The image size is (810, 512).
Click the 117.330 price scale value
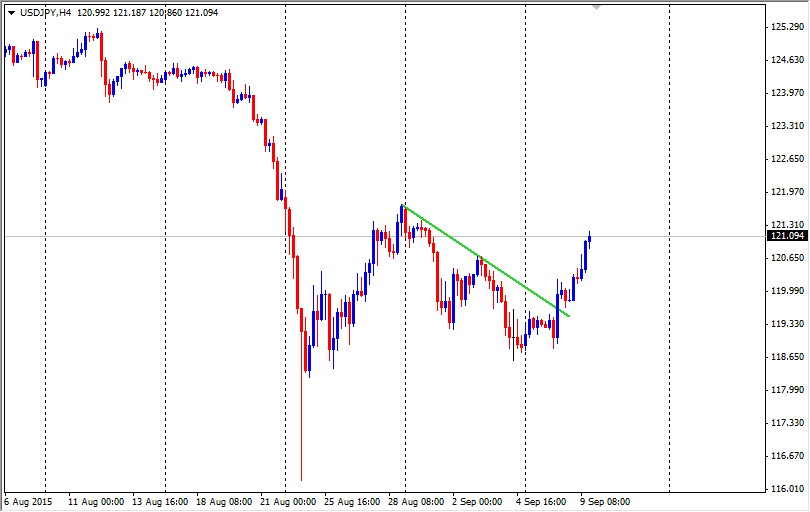click(787, 423)
